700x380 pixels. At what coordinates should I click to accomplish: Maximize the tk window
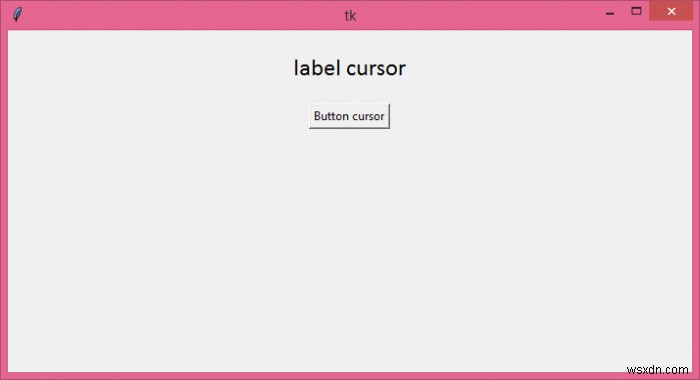coord(636,11)
